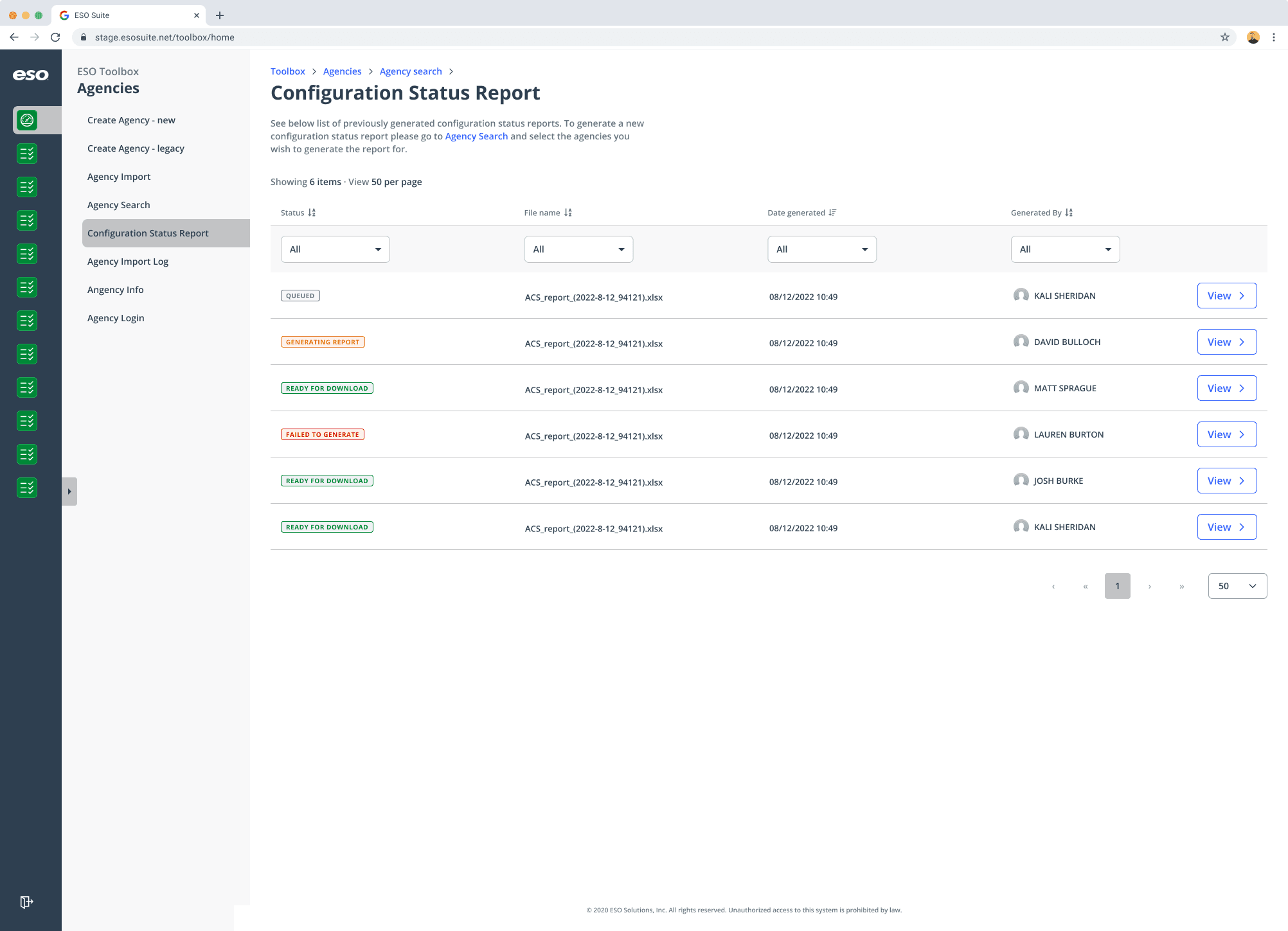Click the ESO logo
The image size is (1288, 931).
click(x=30, y=75)
